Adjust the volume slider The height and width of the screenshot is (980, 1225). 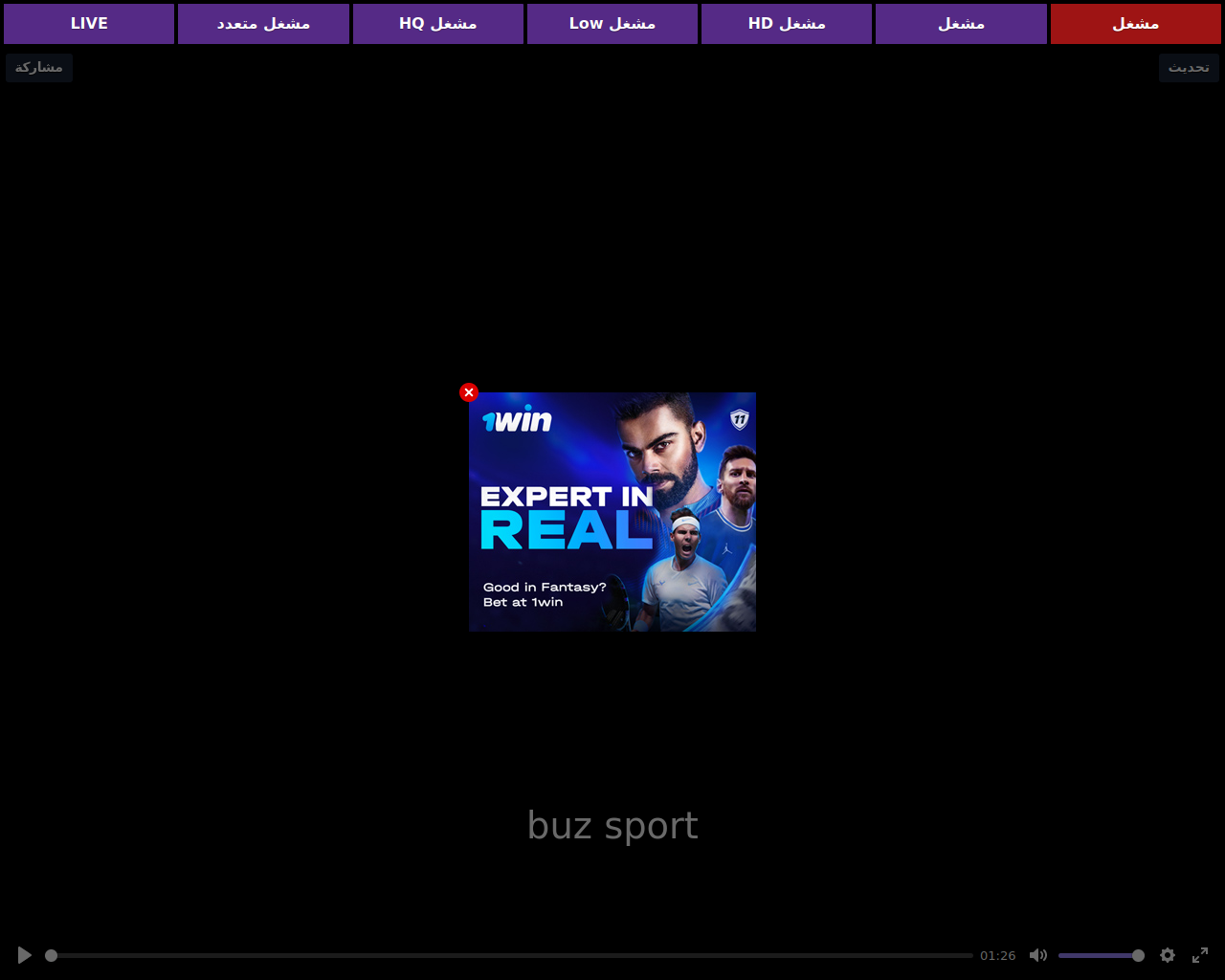(1101, 955)
